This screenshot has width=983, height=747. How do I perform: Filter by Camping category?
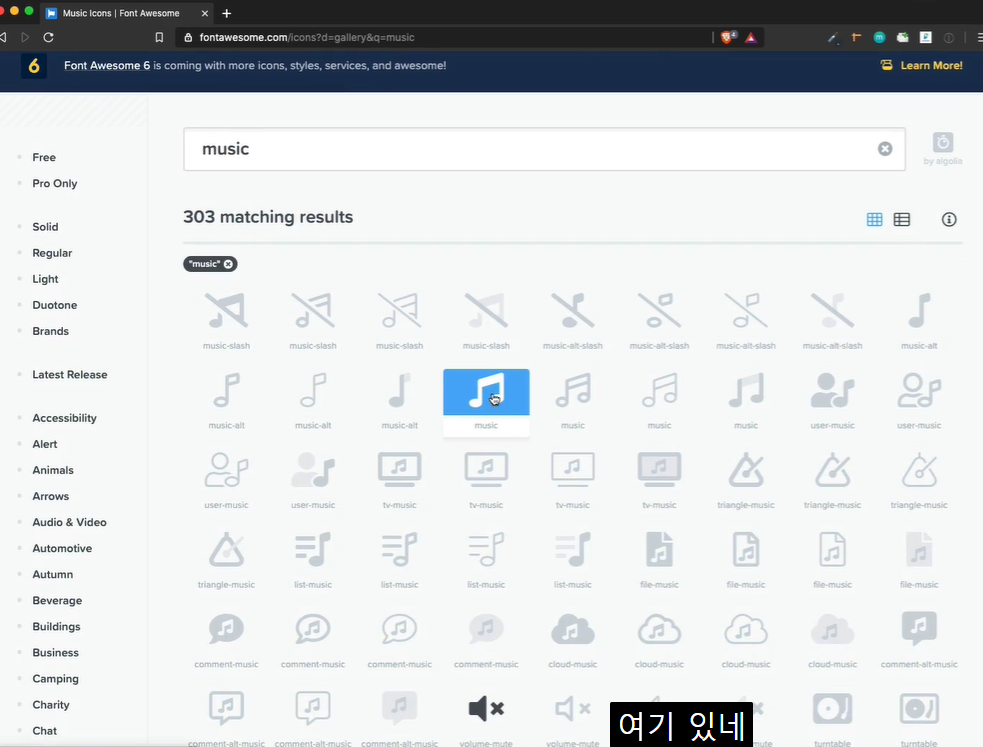click(55, 679)
